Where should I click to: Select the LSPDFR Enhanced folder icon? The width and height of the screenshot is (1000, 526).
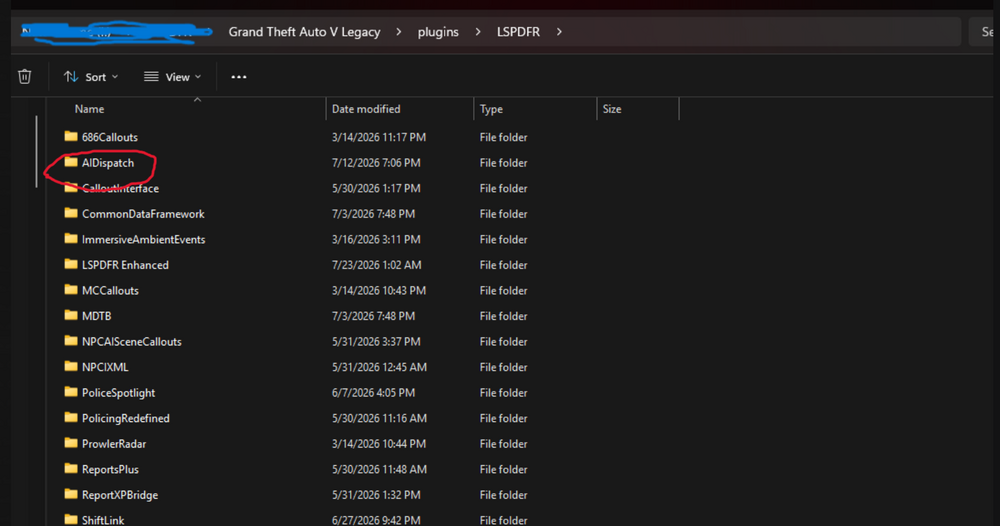point(71,264)
